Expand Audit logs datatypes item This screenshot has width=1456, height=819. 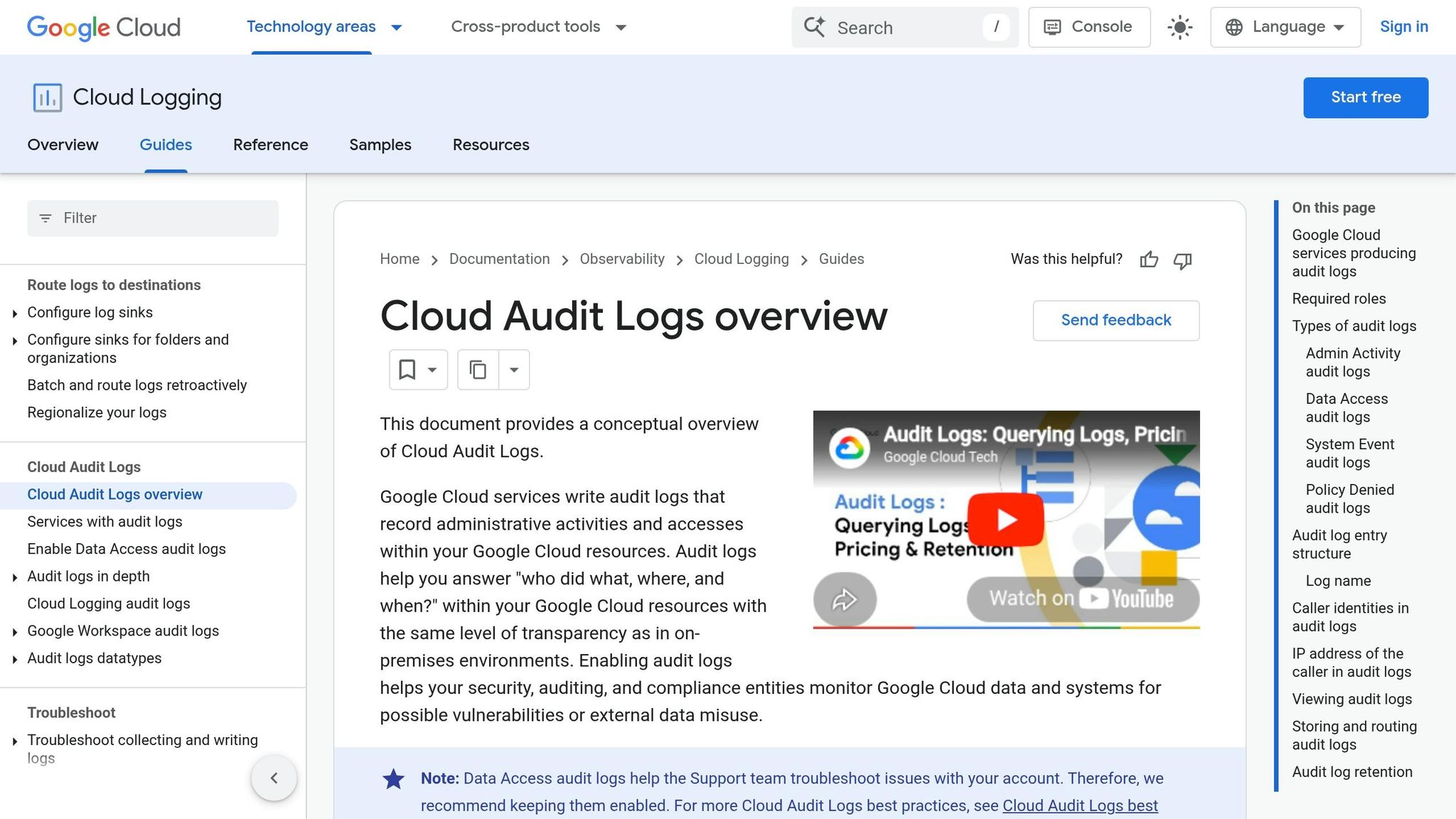point(15,660)
